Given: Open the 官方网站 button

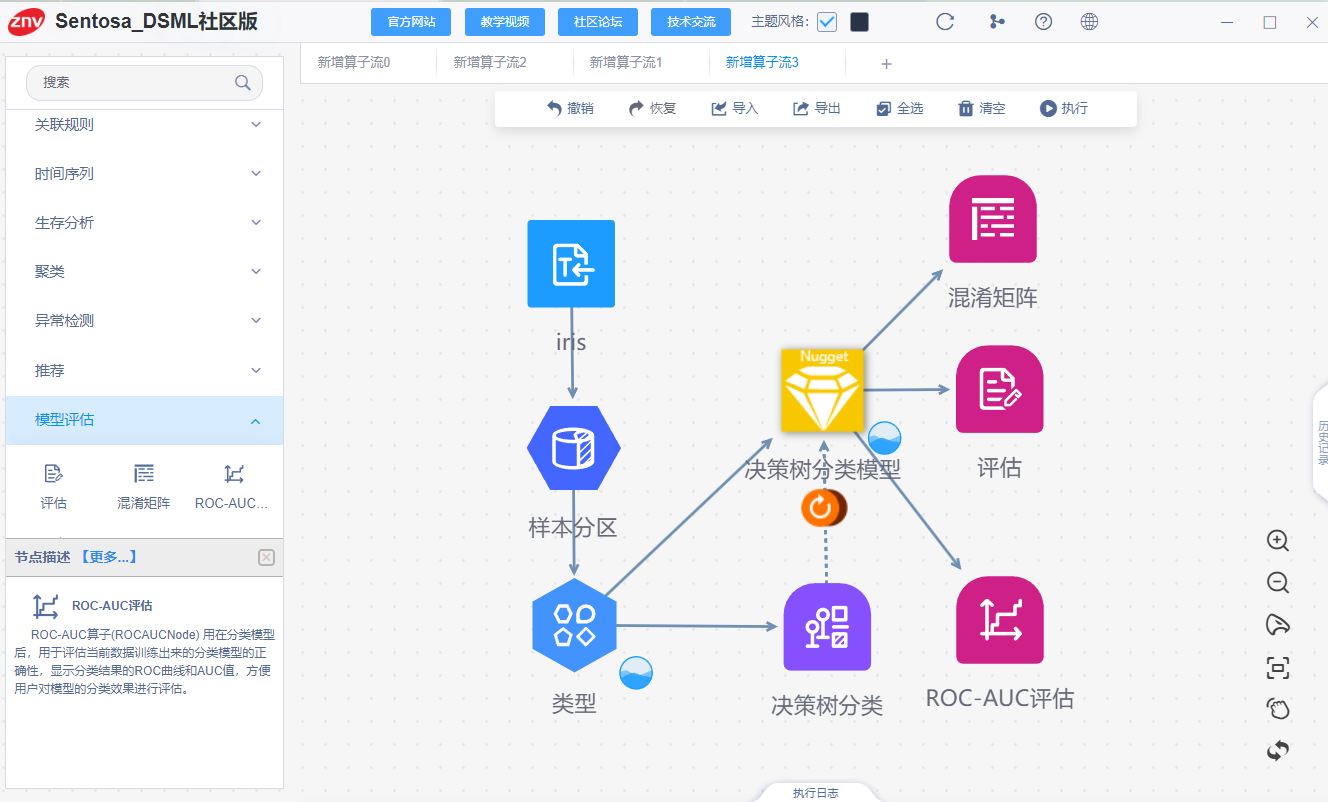Looking at the screenshot, I should (x=411, y=22).
